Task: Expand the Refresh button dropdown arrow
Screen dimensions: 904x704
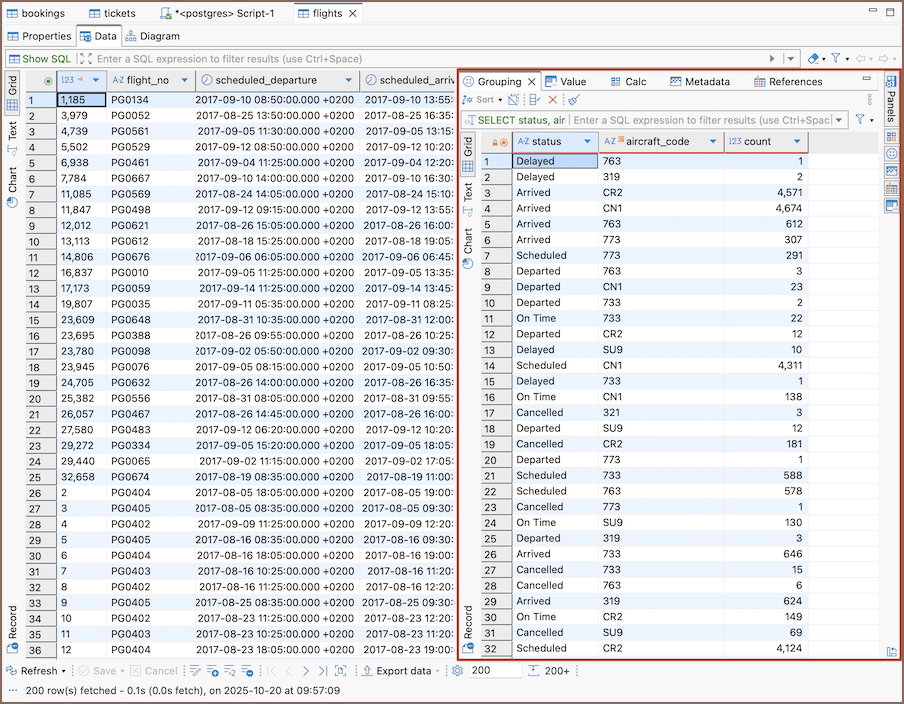Action: 62,670
